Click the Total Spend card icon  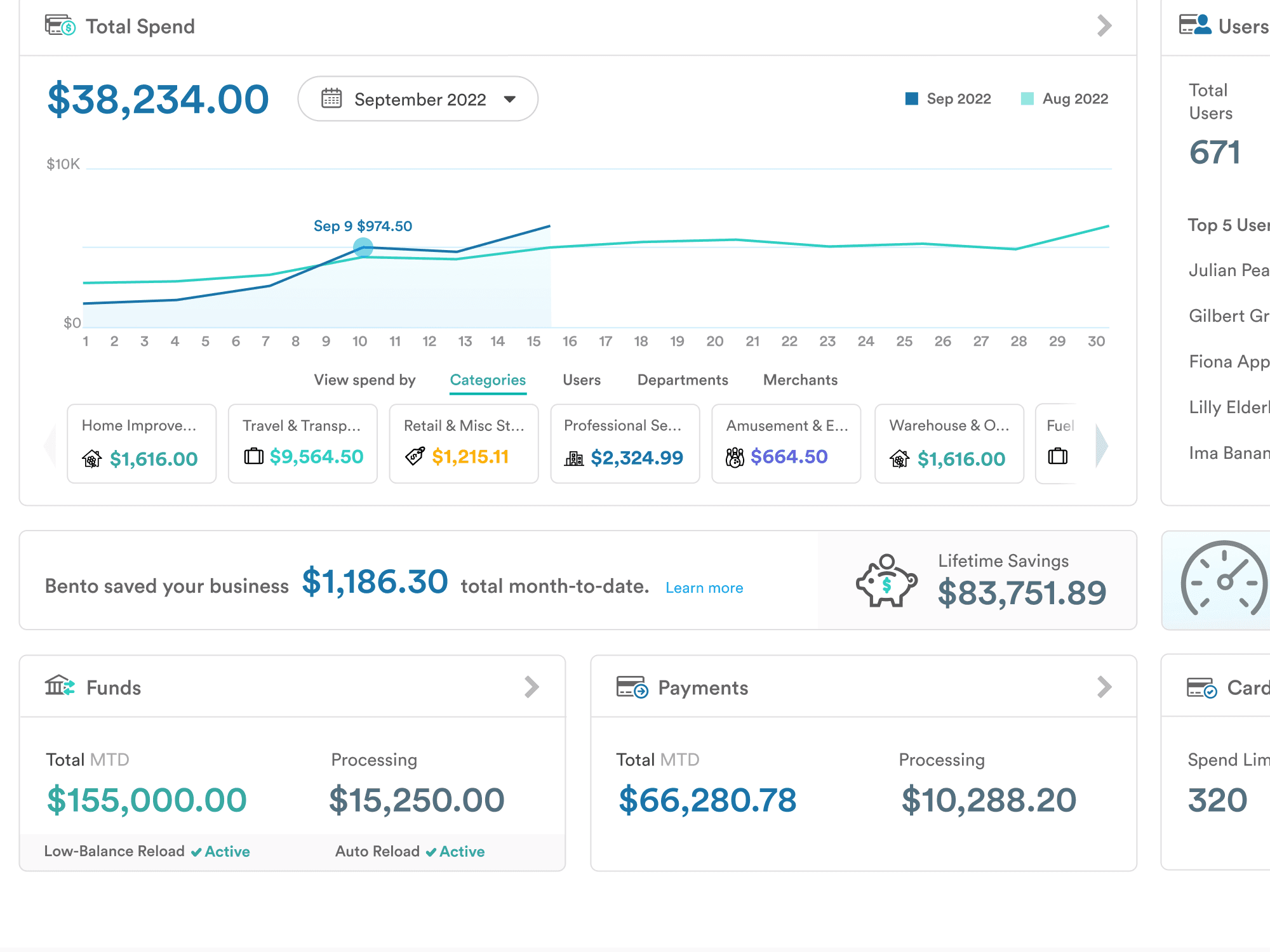point(60,26)
